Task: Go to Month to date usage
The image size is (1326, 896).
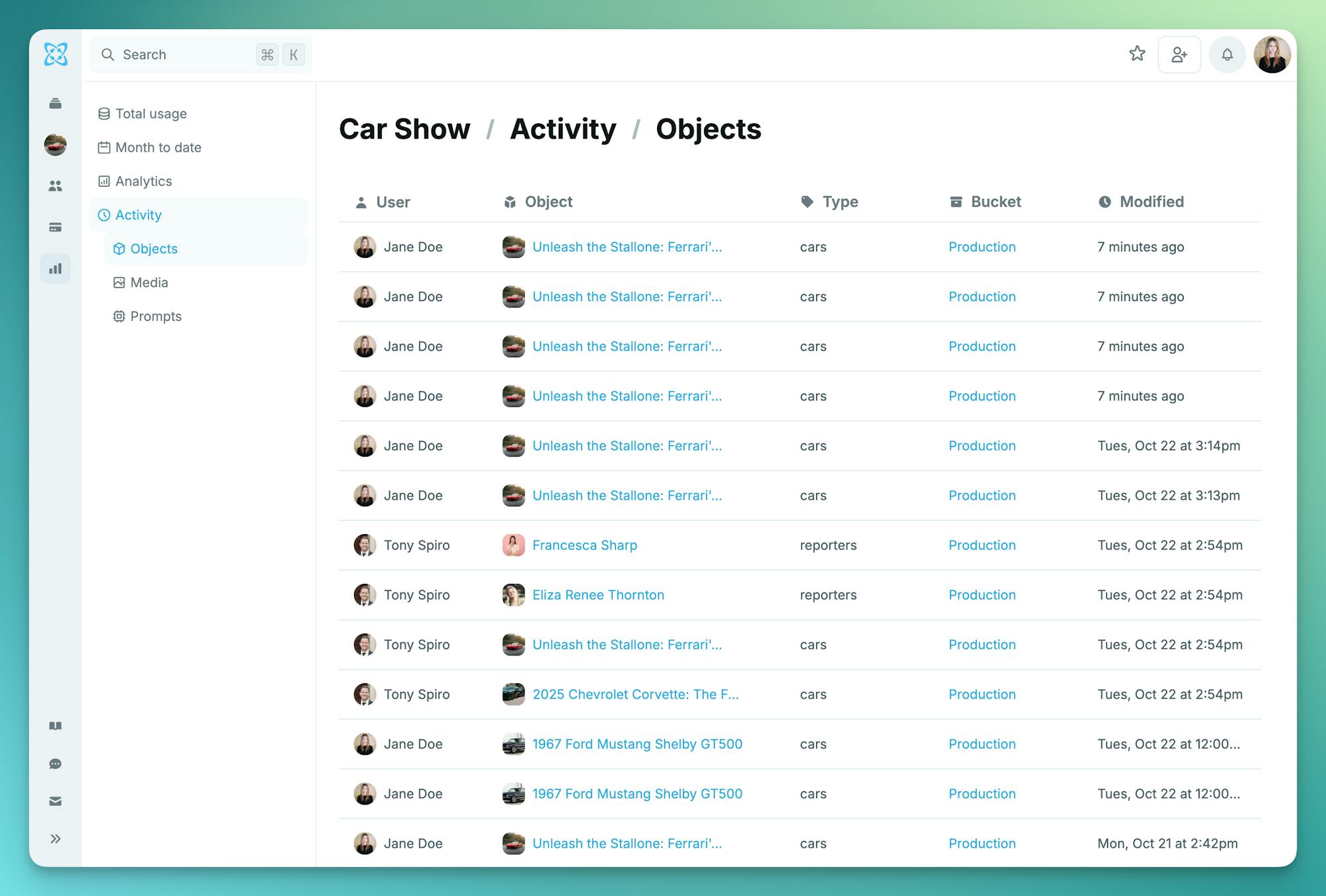Action: coord(158,147)
